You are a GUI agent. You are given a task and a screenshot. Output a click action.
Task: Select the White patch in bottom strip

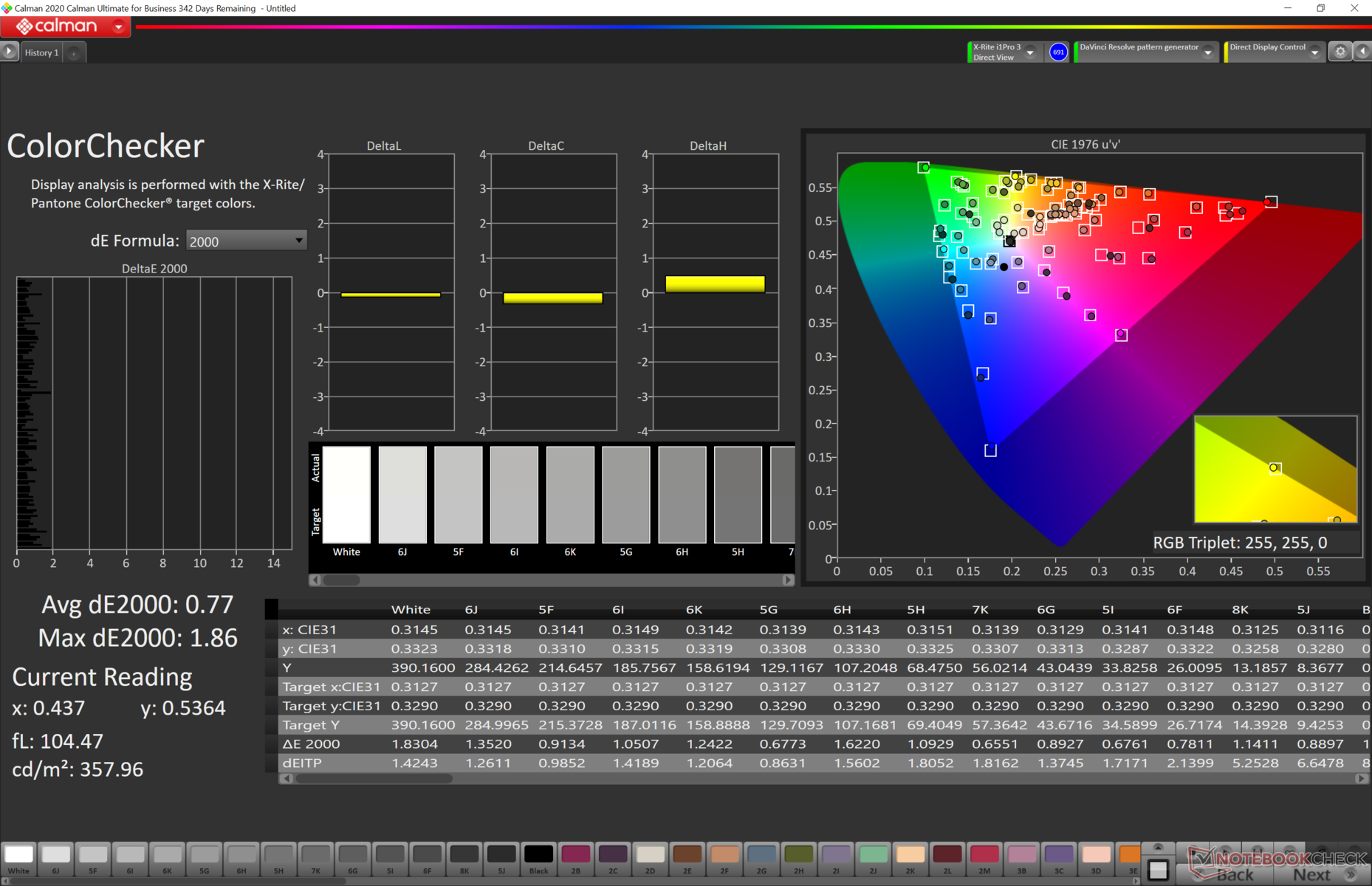point(18,855)
